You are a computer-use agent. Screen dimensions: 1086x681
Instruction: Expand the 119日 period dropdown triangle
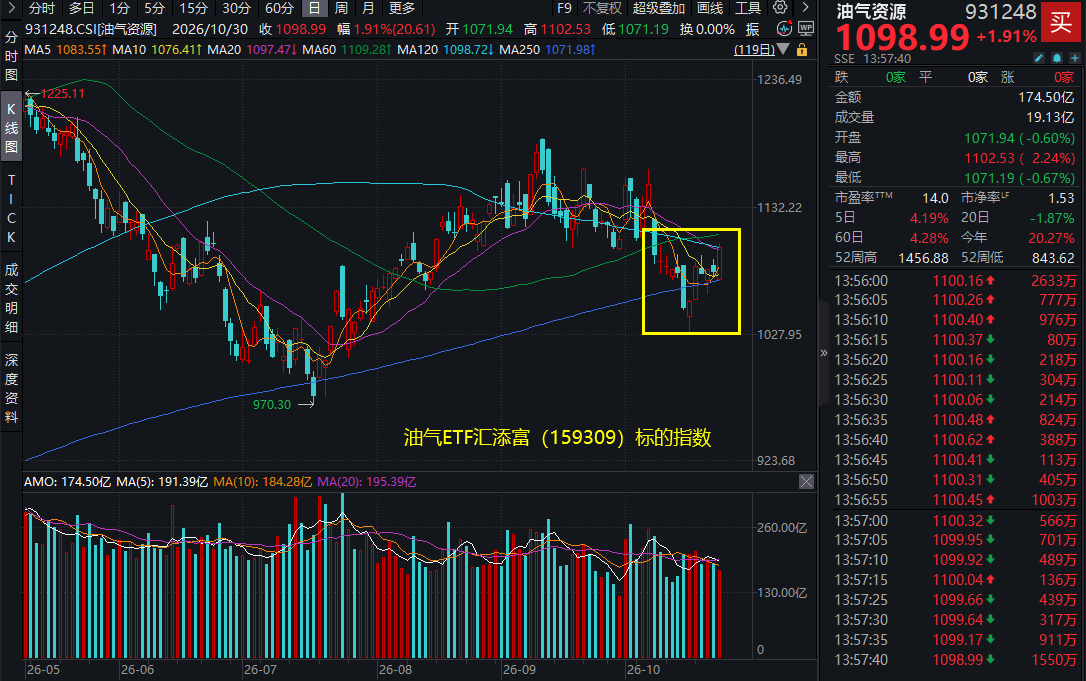tap(783, 49)
